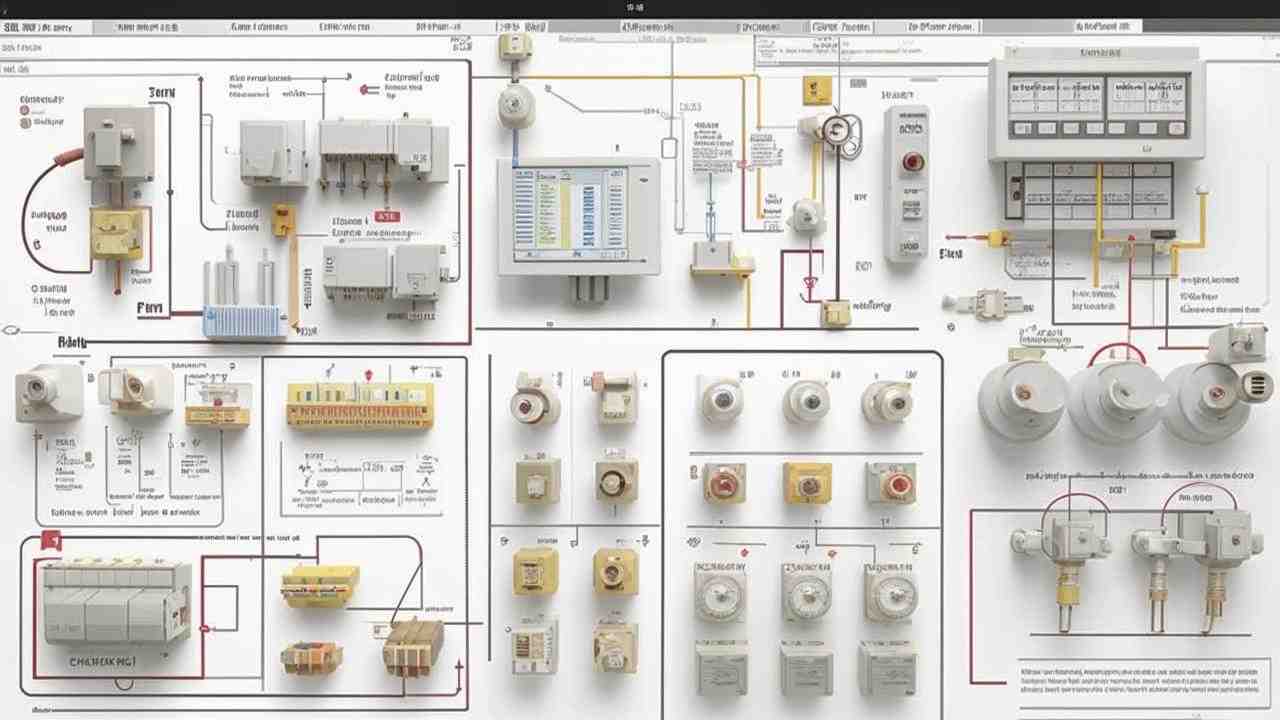Image resolution: width=1280 pixels, height=720 pixels.
Task: Select the large gray circuit breaker block
Action: [115, 602]
